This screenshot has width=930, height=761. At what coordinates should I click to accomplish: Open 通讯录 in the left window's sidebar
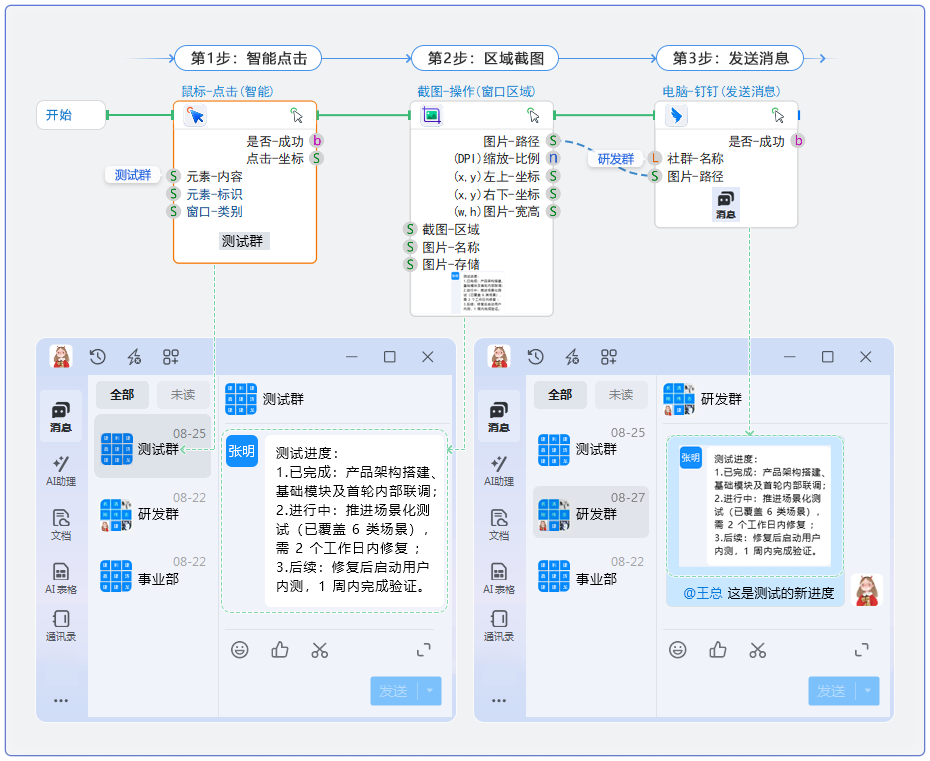(61, 625)
